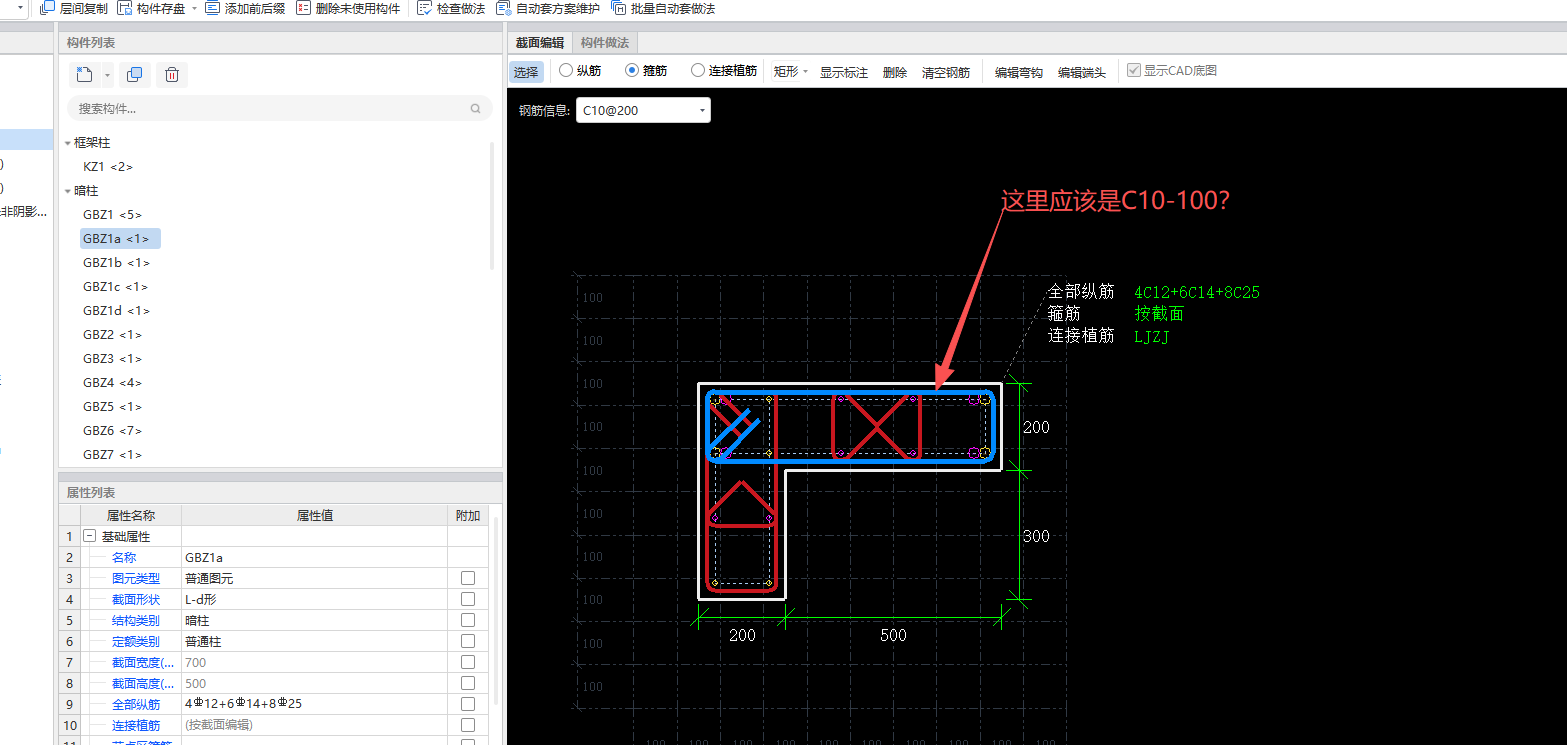Click the 层间复制 copy icon

tap(47, 8)
